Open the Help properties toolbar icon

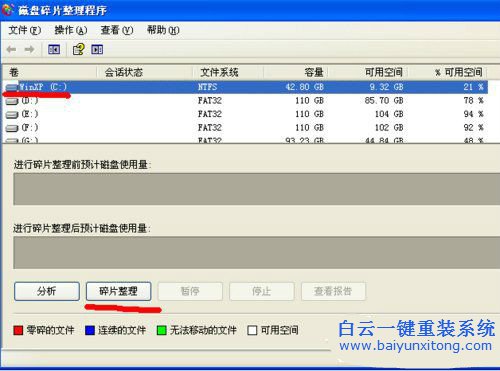tap(79, 49)
